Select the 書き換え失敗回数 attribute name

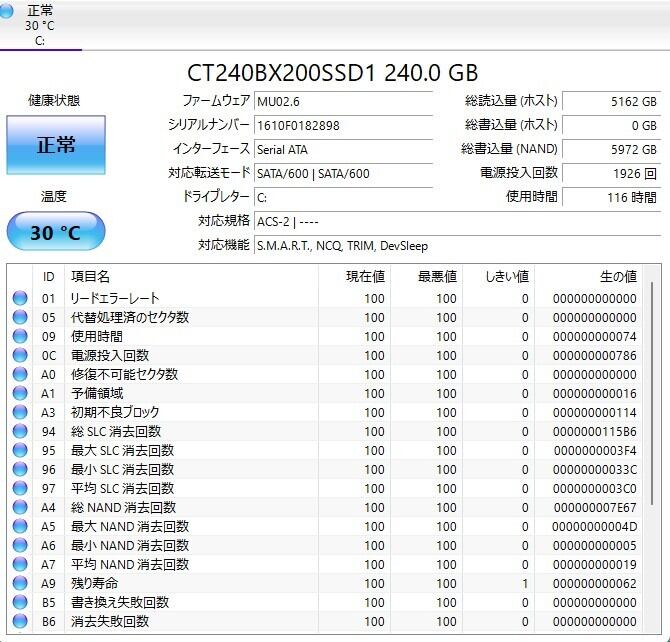[x=120, y=603]
